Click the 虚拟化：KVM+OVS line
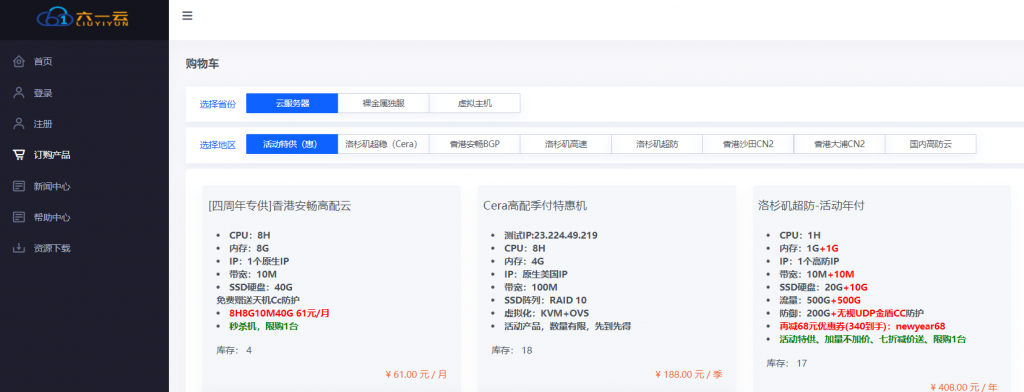1024x392 pixels. [547, 313]
